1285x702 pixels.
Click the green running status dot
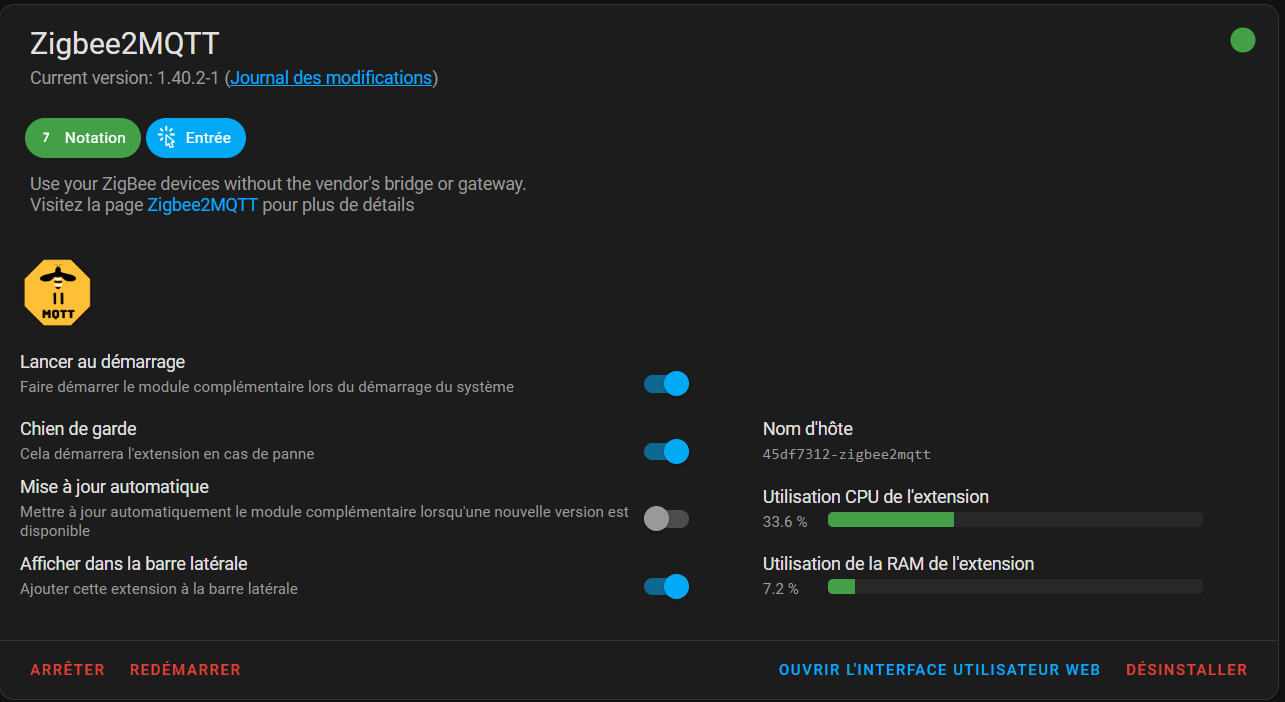tap(1242, 40)
